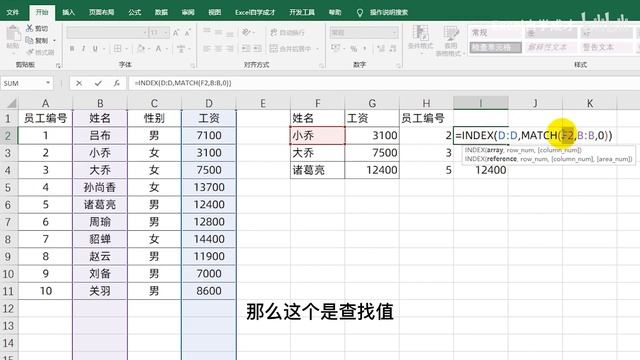Click the Decrease Font Size icon

coord(188,33)
